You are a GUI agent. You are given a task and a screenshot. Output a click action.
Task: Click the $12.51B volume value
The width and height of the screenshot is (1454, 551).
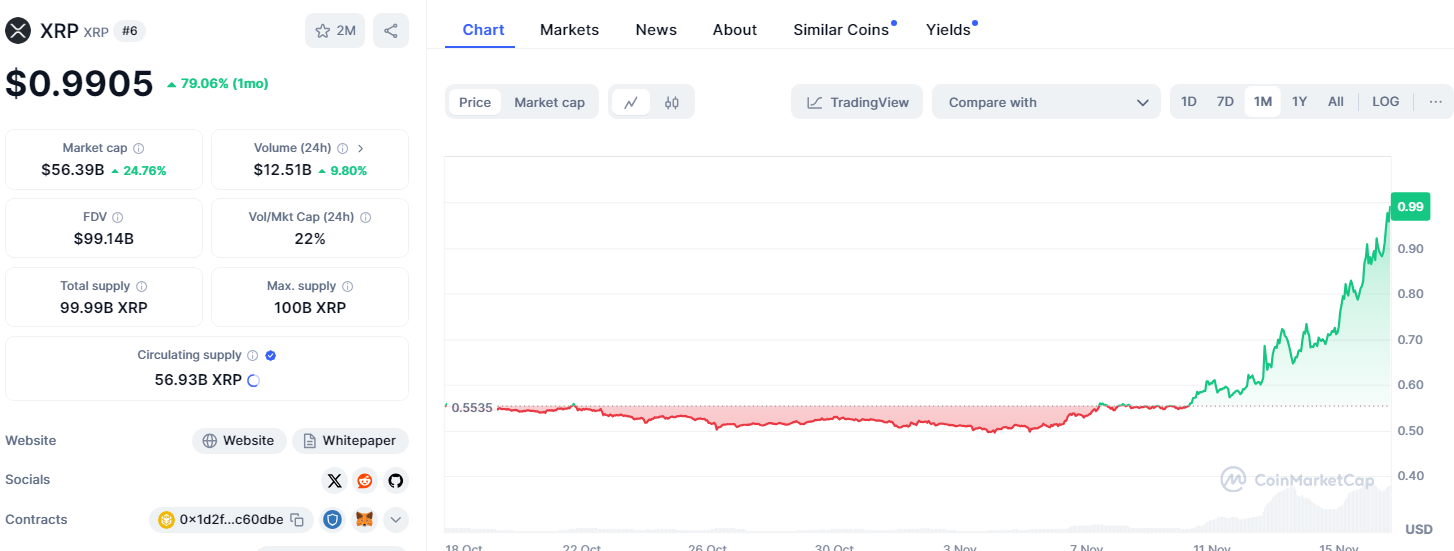(x=282, y=170)
